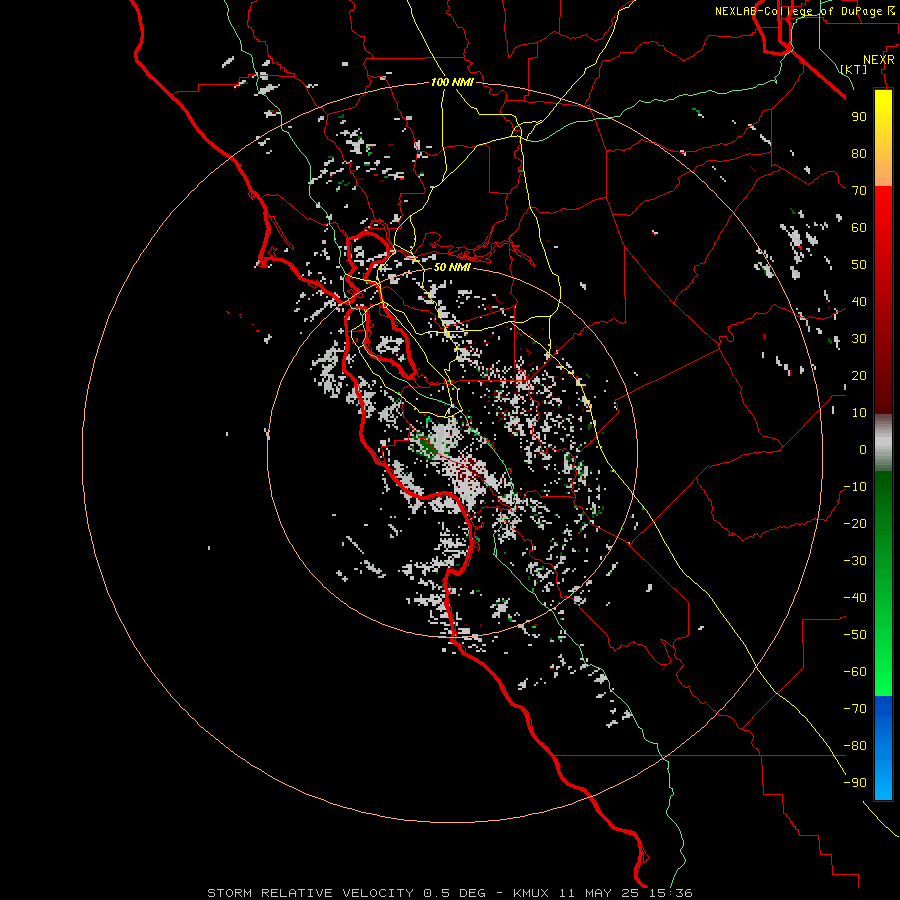Click the positive 90 colorbar tick label
This screenshot has height=900, width=900.
(x=859, y=117)
